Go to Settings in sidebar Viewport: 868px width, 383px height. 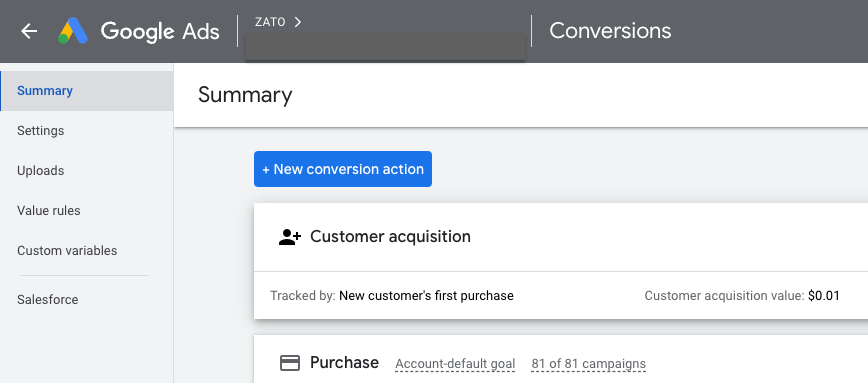87,131
